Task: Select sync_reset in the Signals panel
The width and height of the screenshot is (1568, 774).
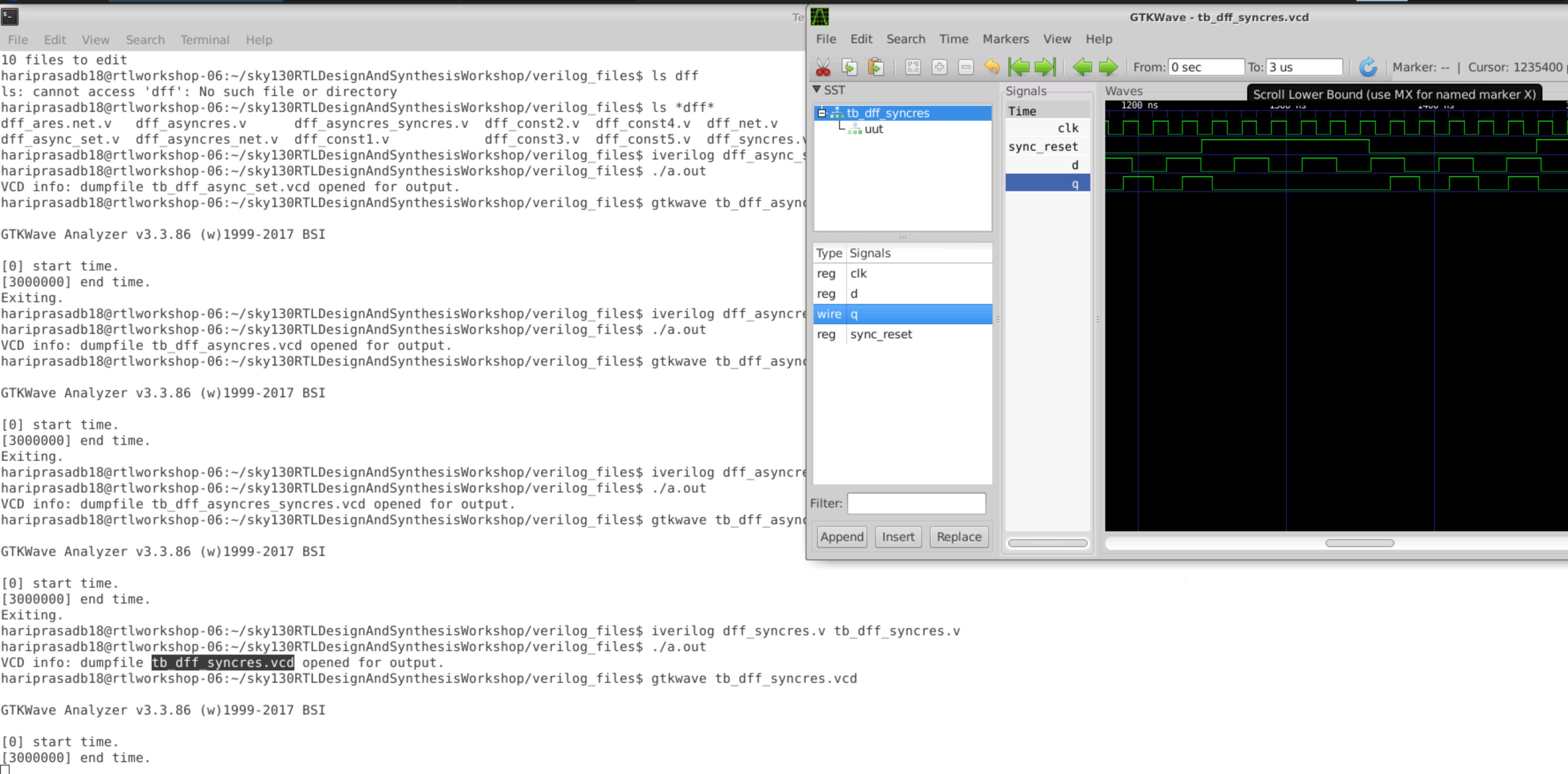Action: pyautogui.click(x=1043, y=146)
